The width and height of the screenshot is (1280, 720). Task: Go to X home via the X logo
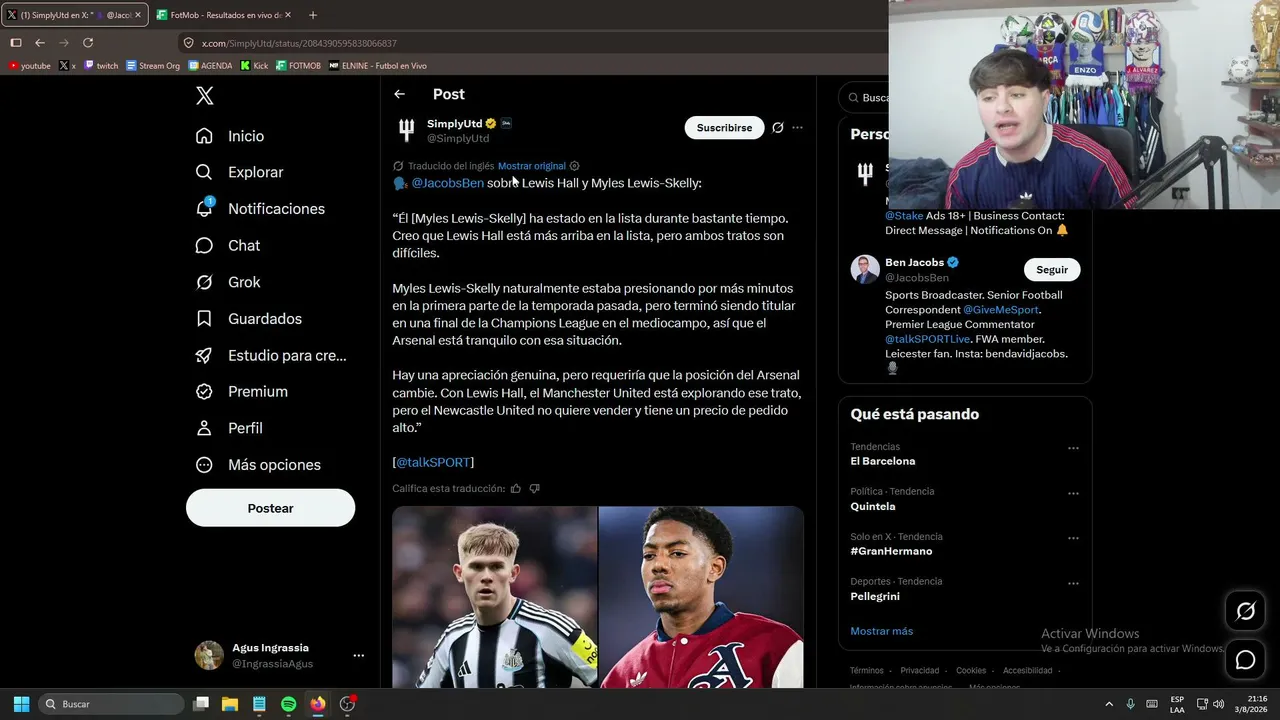coord(204,96)
